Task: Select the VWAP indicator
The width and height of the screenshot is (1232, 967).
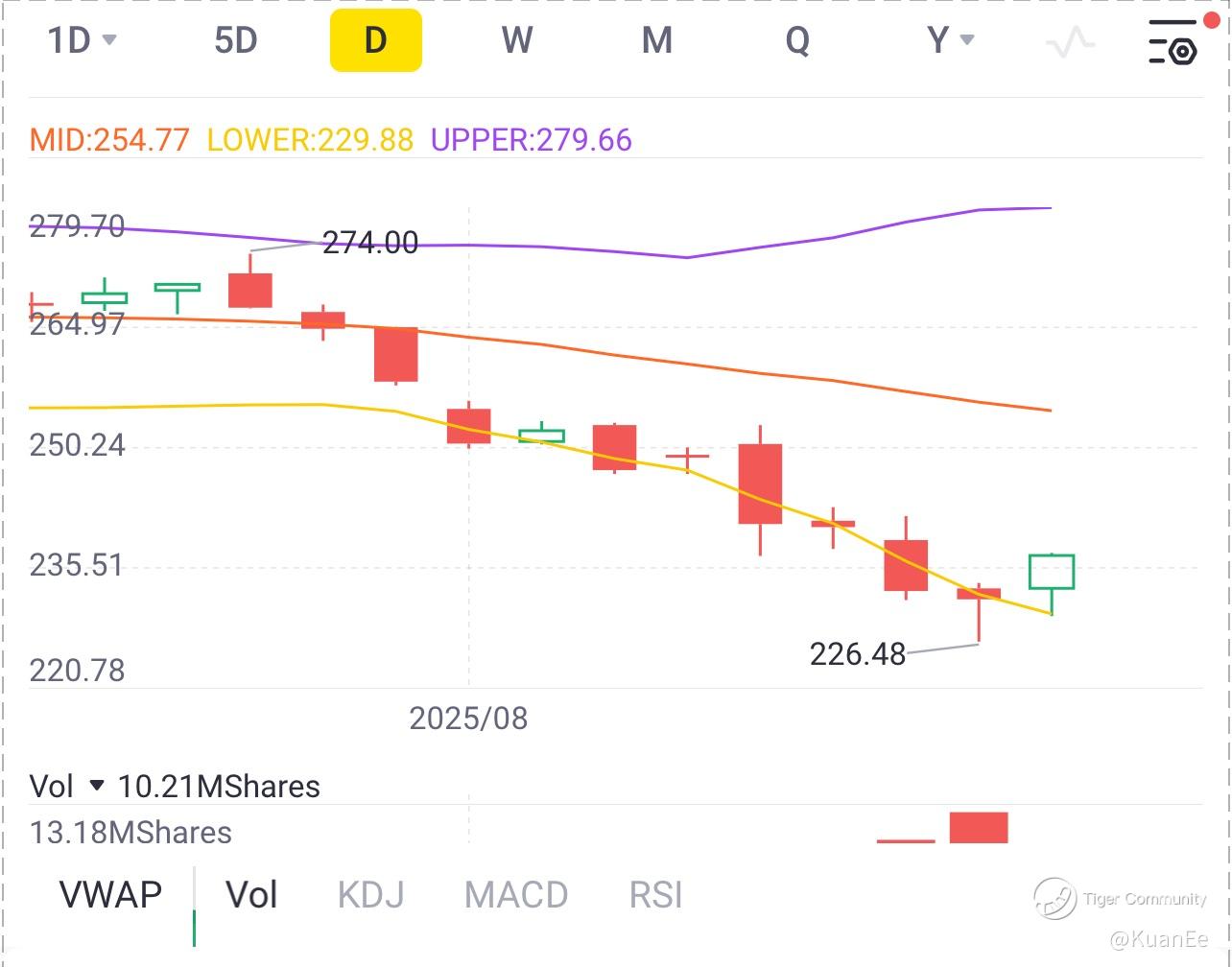Action: pyautogui.click(x=110, y=894)
